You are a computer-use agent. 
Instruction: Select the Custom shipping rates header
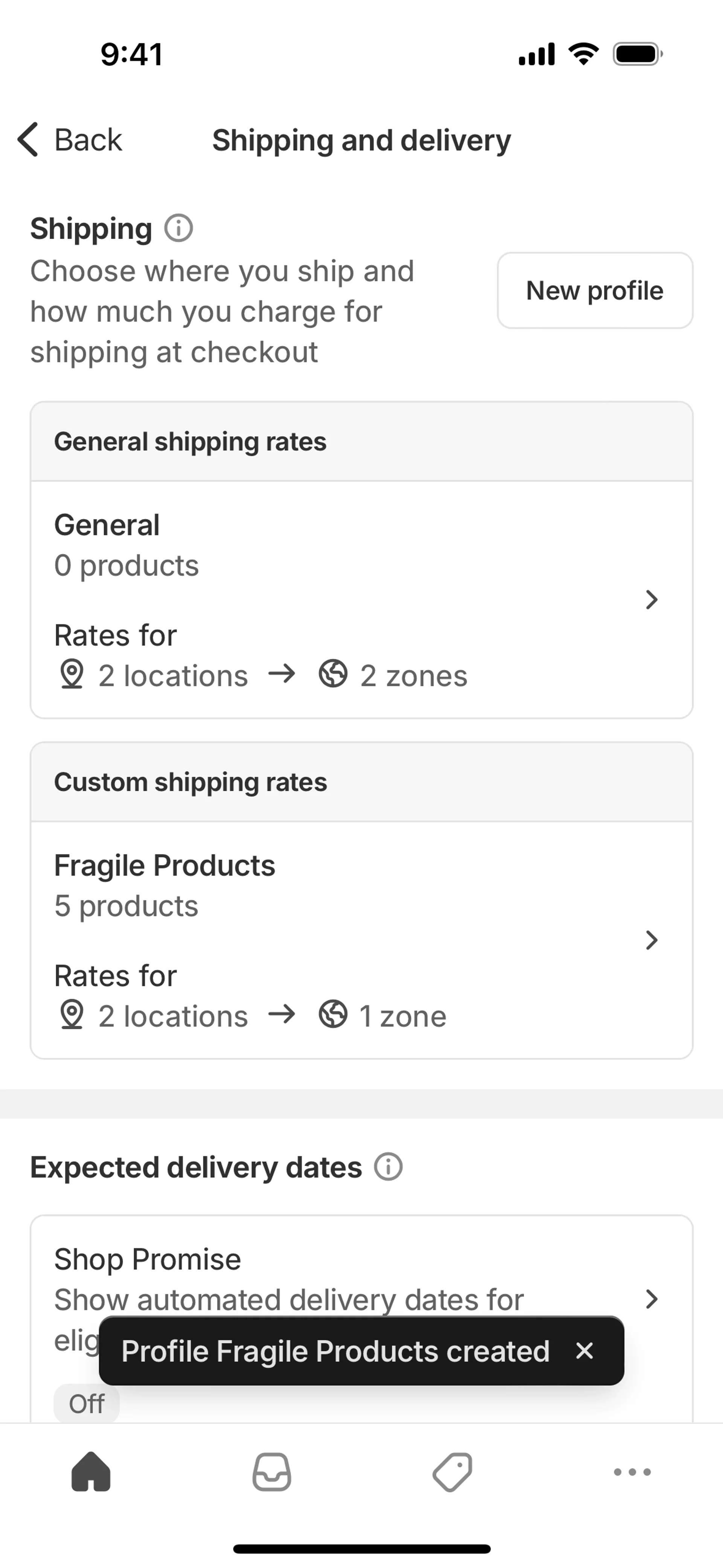click(x=191, y=782)
